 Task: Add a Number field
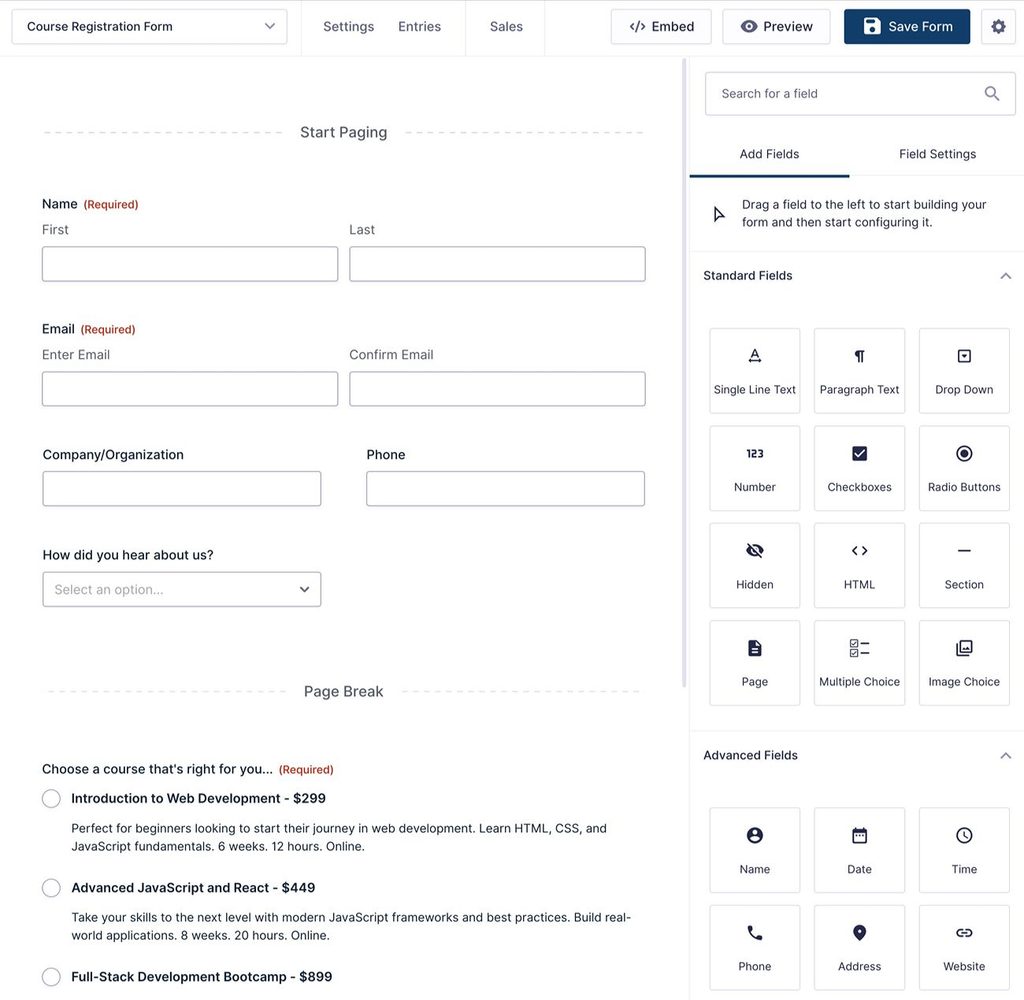[754, 468]
